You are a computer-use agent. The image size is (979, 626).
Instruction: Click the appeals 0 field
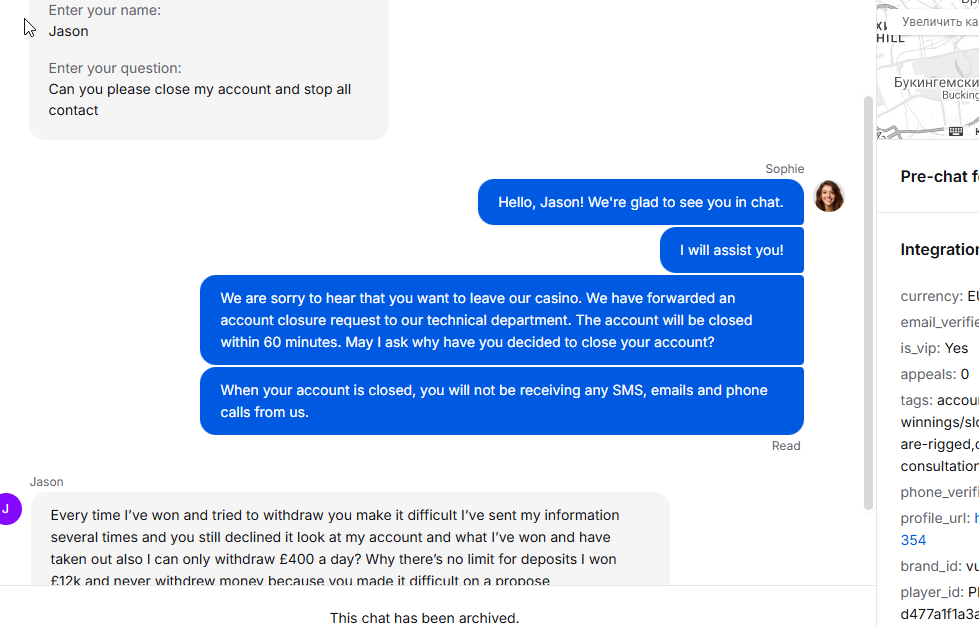click(x=935, y=374)
